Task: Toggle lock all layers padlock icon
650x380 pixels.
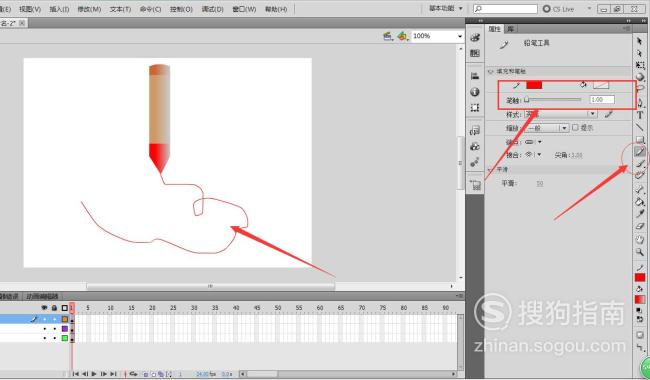Action: [x=54, y=308]
